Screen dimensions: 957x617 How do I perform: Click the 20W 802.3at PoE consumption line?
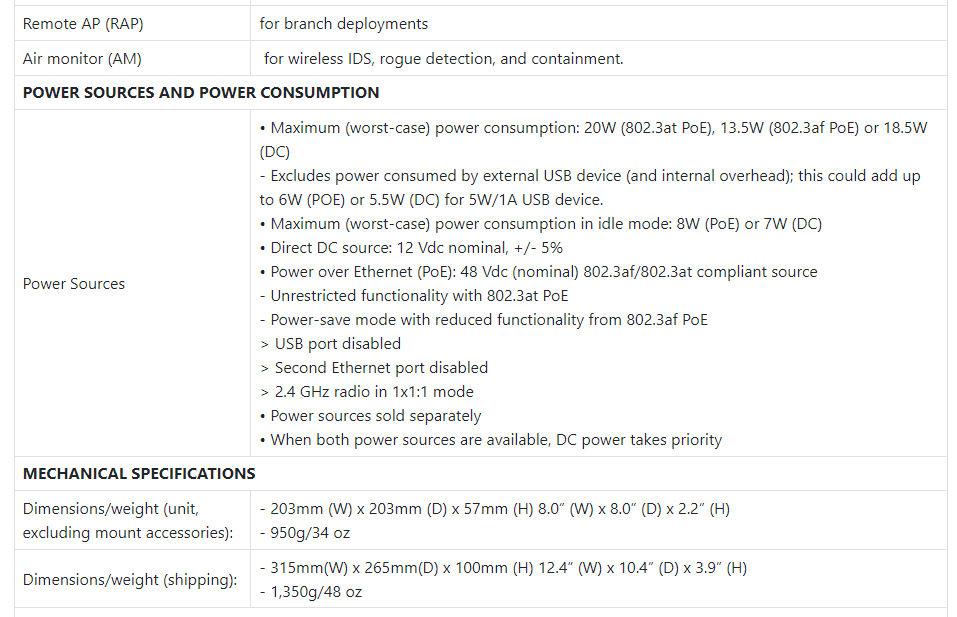pos(598,128)
